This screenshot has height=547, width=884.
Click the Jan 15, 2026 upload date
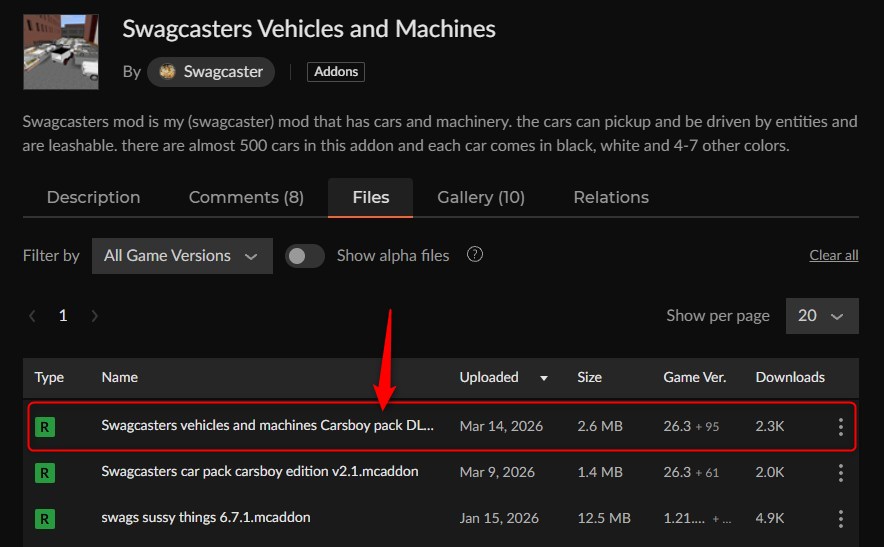499,518
